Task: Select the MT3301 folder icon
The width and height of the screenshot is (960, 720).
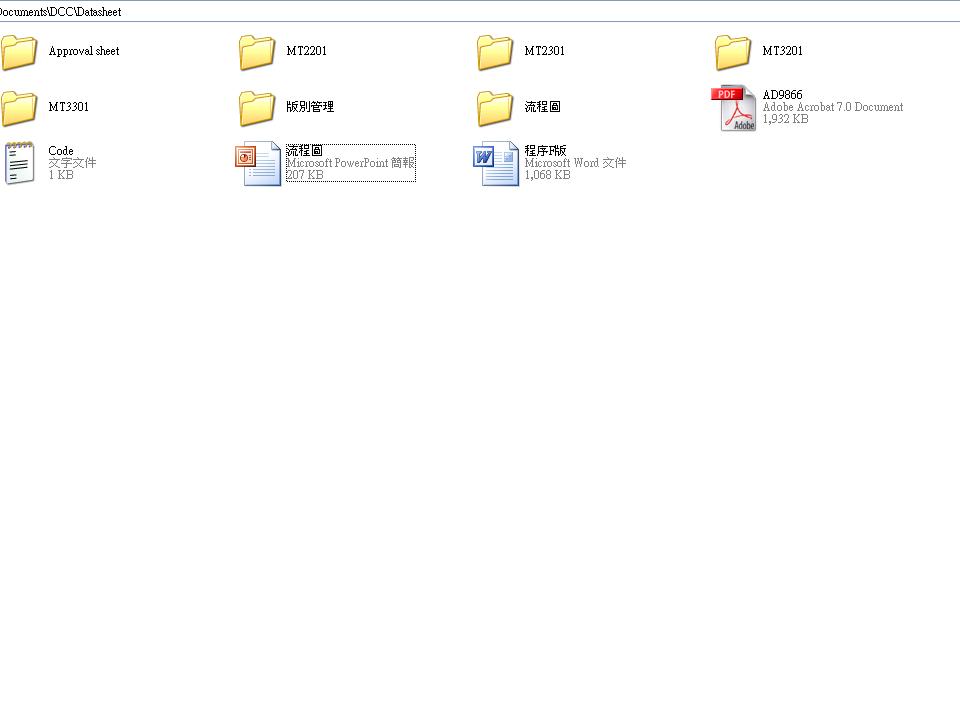Action: 19,108
